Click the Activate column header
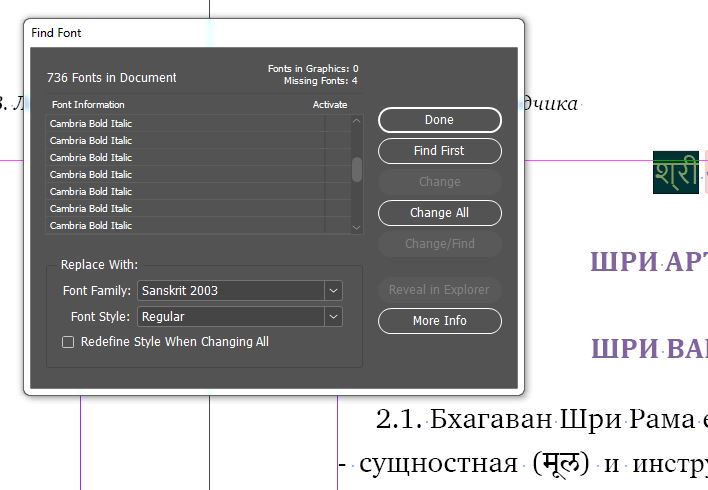The height and width of the screenshot is (490, 708). [330, 105]
